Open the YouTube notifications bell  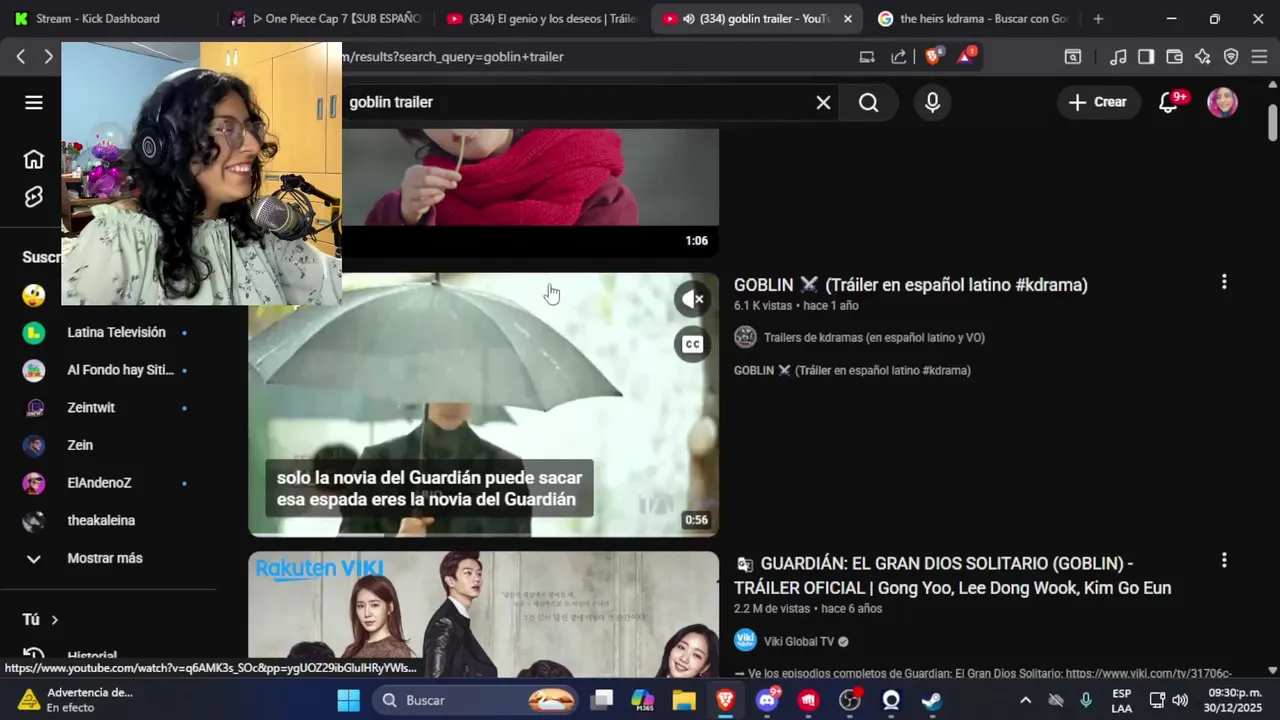click(1168, 102)
